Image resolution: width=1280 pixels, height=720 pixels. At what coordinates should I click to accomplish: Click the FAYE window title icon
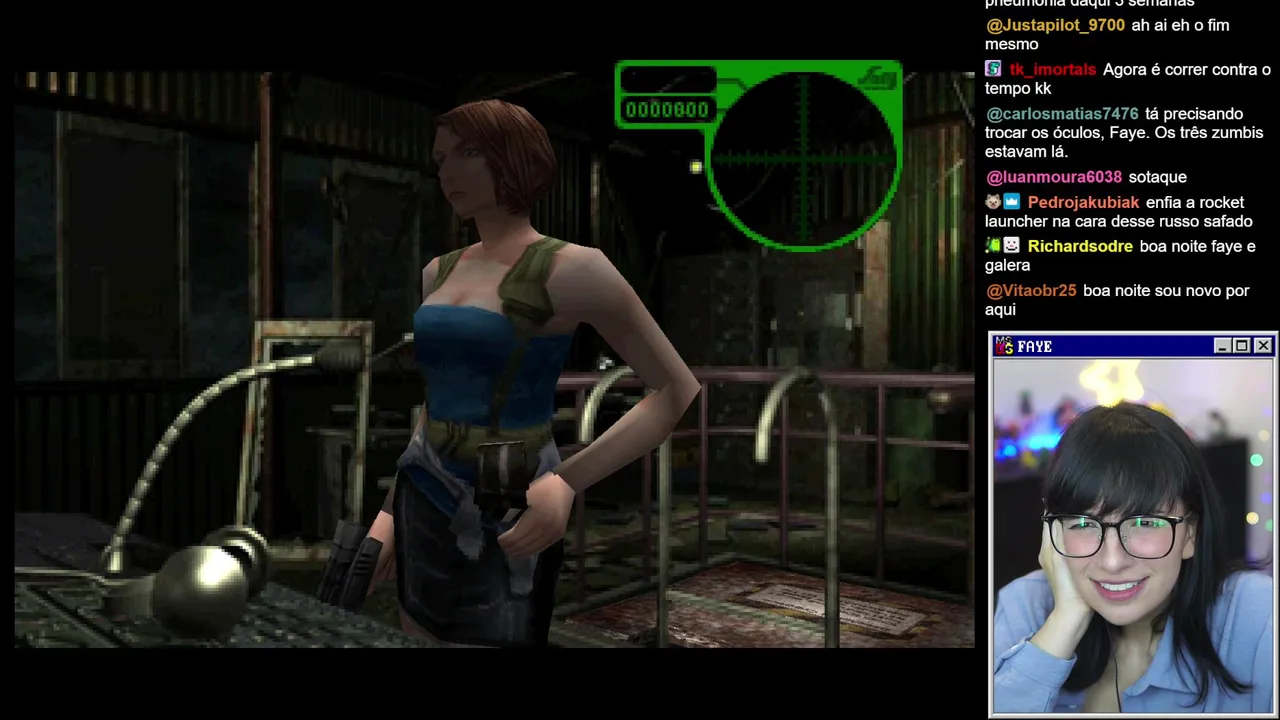point(1004,346)
